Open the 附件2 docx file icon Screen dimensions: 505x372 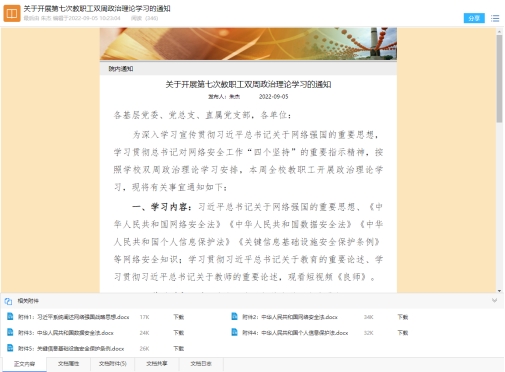(x=235, y=317)
